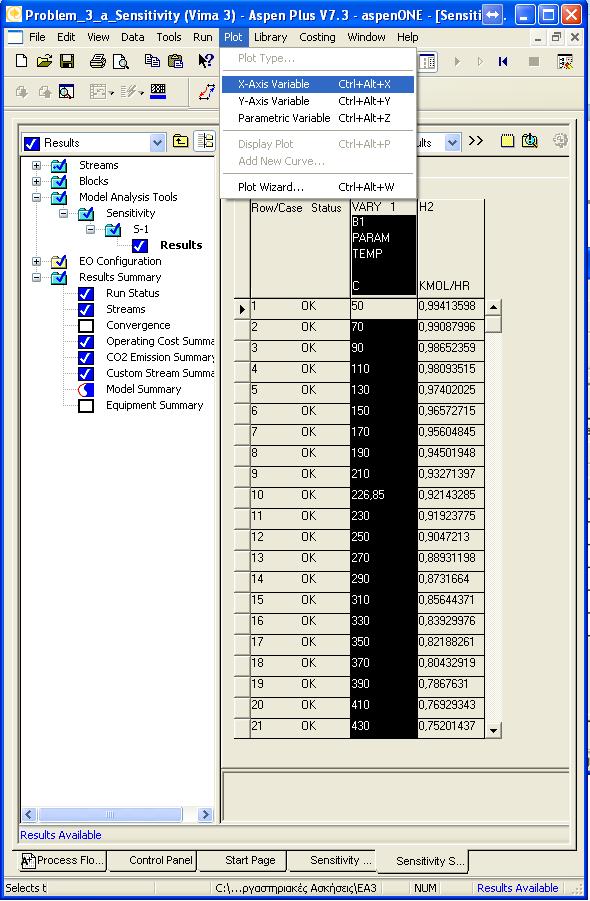590x901 pixels.
Task: Copy selection with Copy icon
Action: pos(152,61)
